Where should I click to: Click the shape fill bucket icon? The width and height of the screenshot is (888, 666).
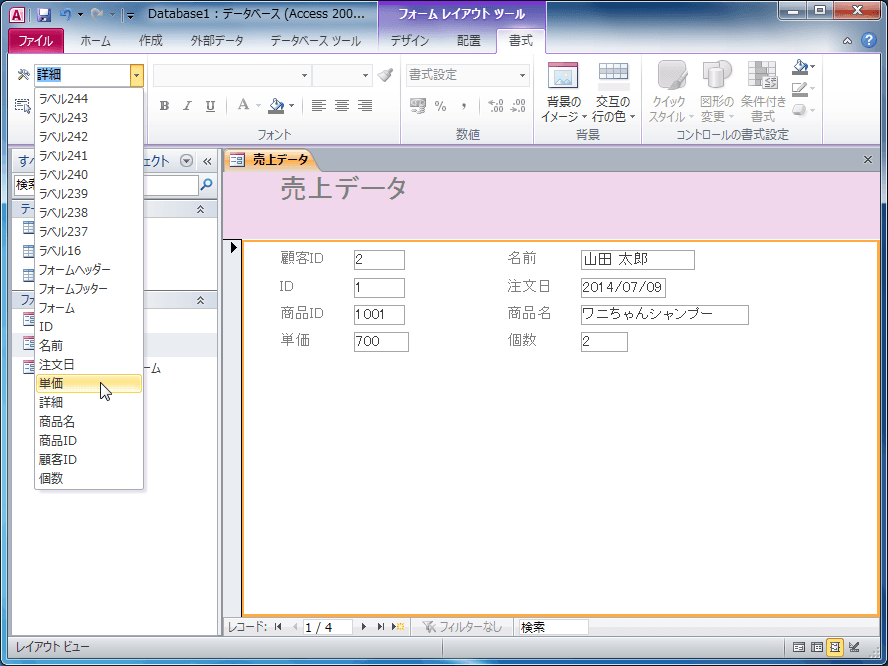(800, 67)
